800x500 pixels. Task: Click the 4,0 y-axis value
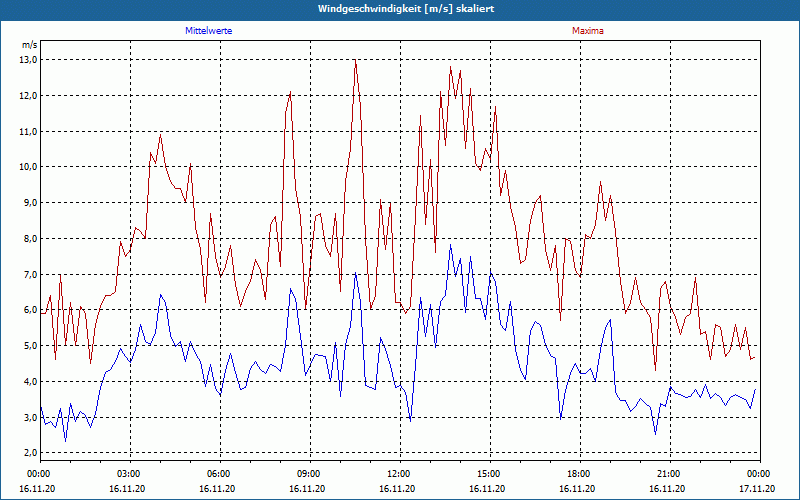tap(31, 381)
